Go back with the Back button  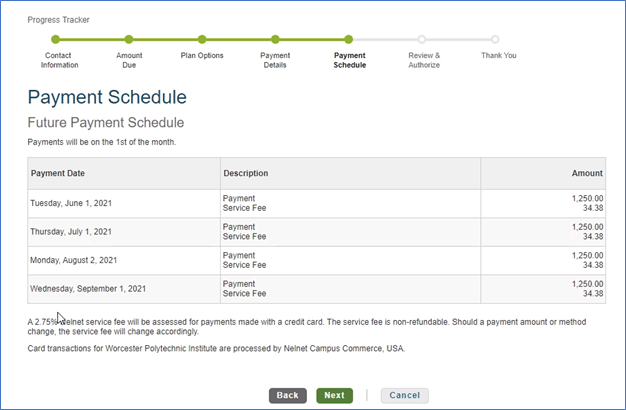[287, 395]
